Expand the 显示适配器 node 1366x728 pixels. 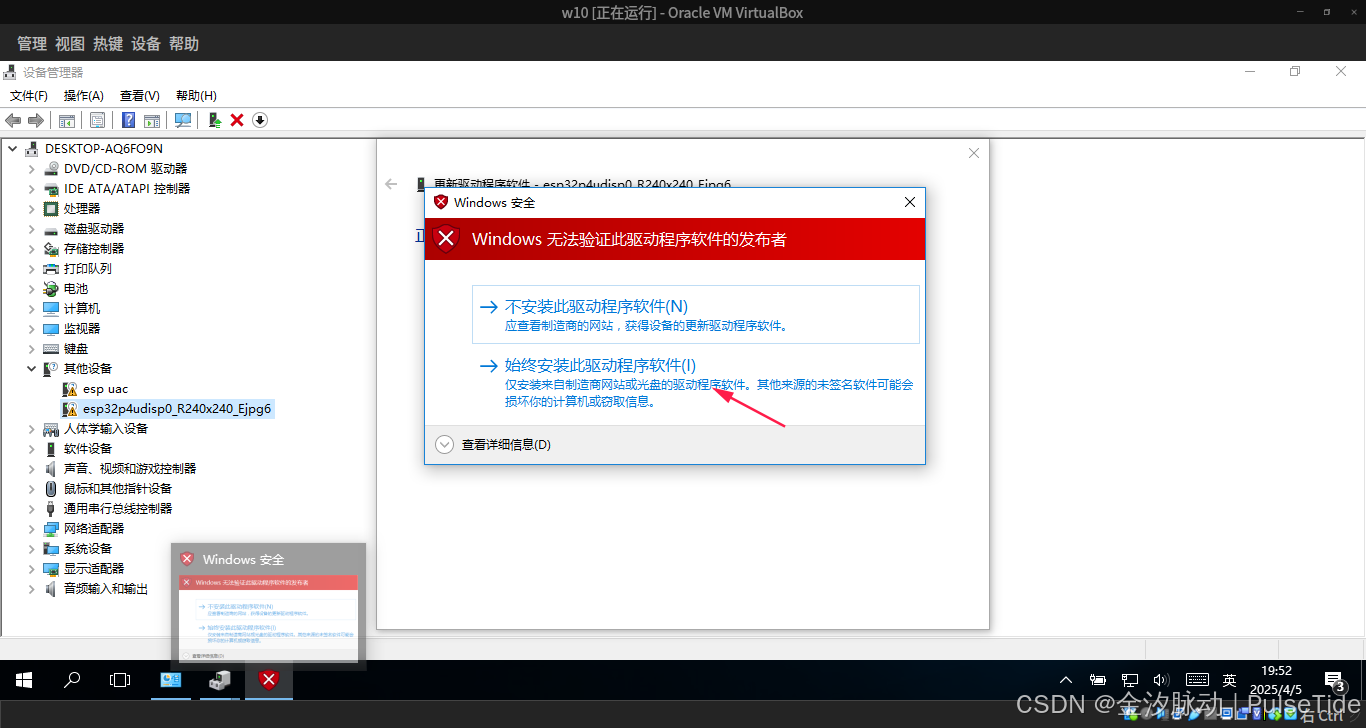coord(32,568)
